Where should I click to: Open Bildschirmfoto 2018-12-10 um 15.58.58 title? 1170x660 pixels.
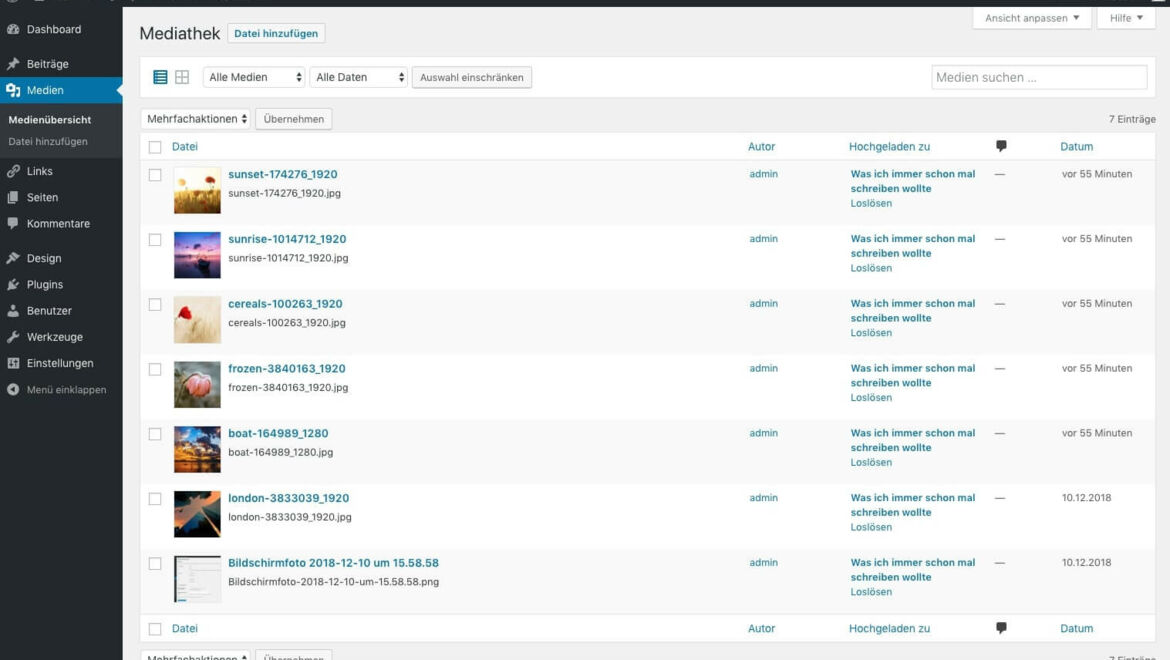334,563
